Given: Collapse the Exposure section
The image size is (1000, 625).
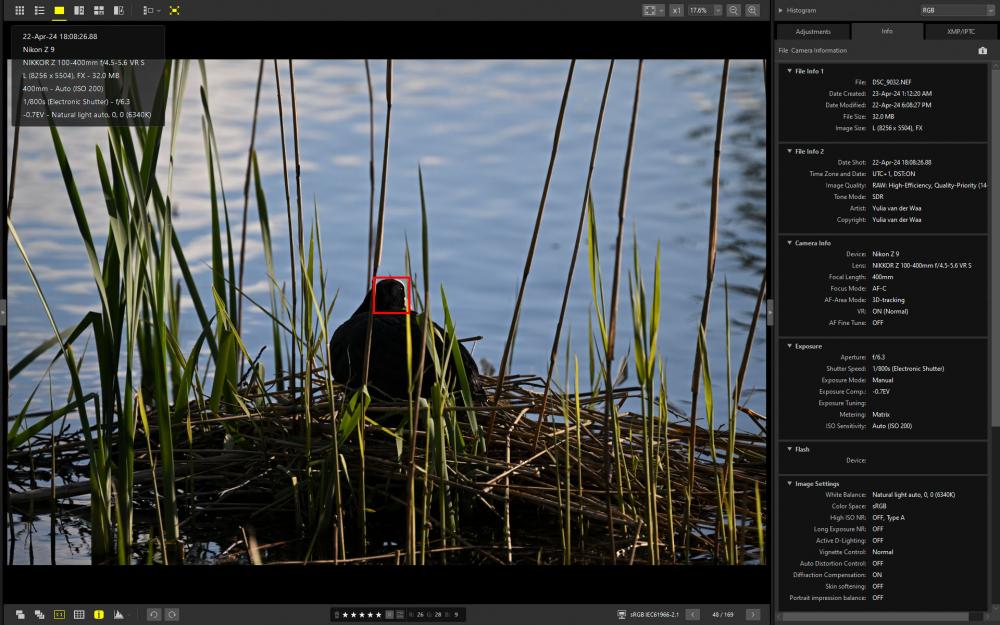Looking at the screenshot, I should point(790,346).
